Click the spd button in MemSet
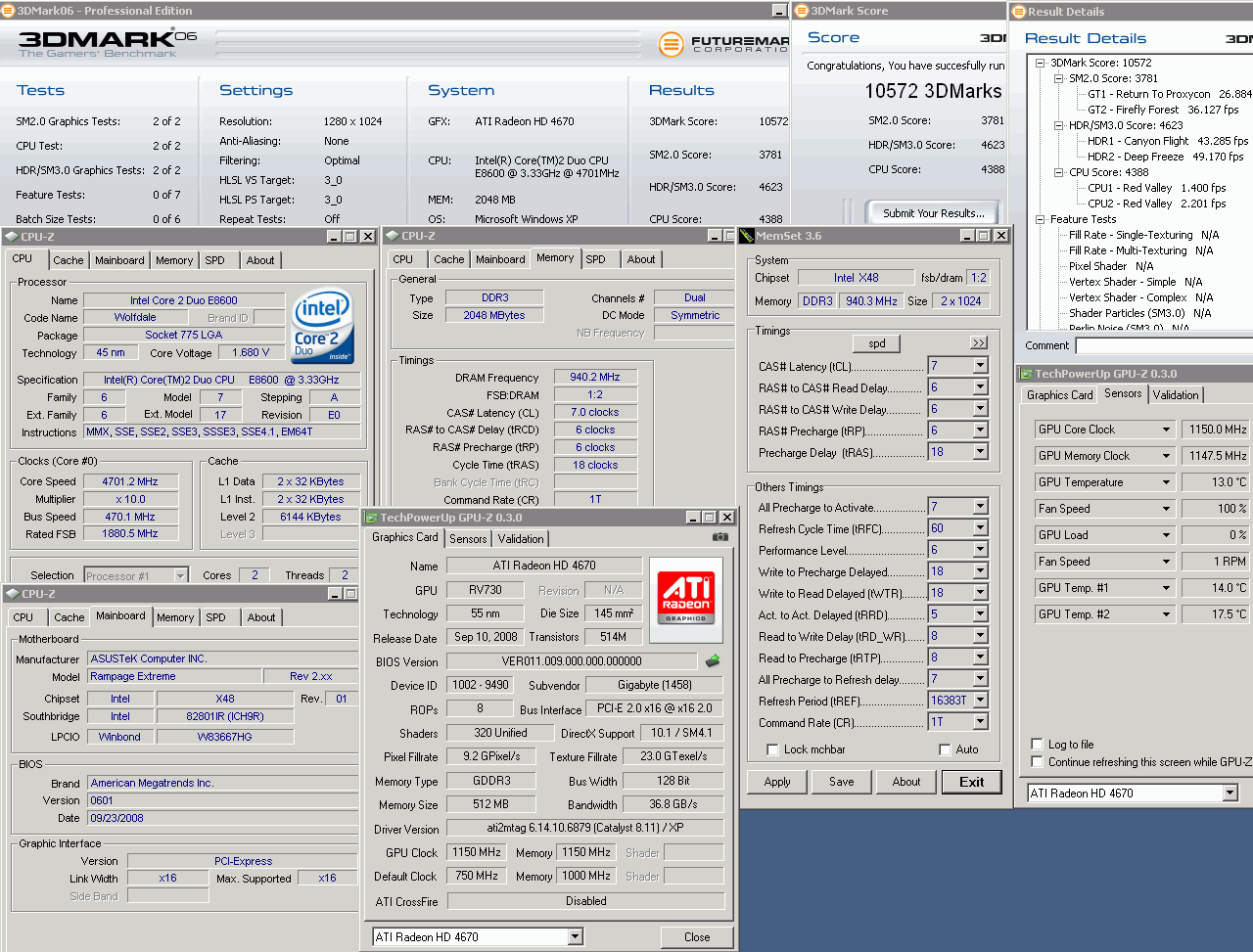This screenshot has height=952, width=1253. [x=877, y=343]
